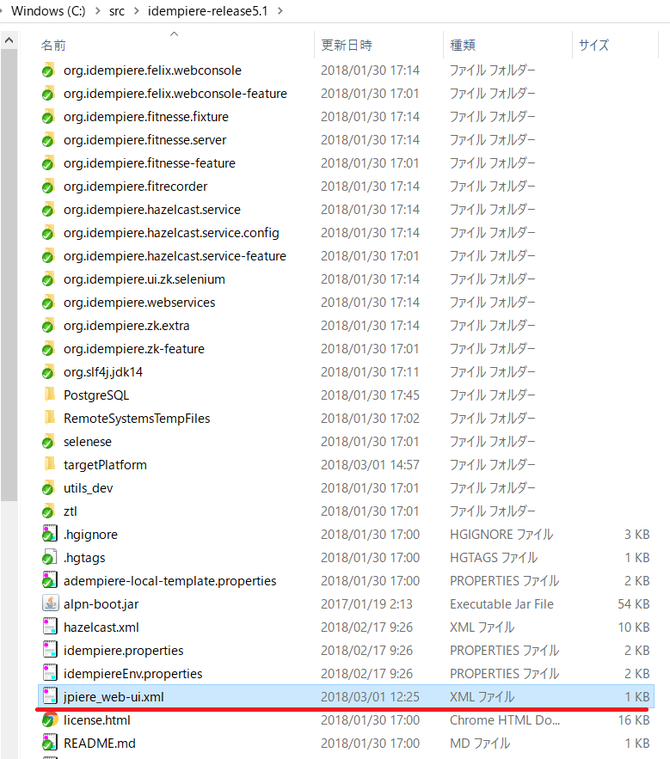Select the license.html file name
The width and height of the screenshot is (670, 759).
[97, 720]
